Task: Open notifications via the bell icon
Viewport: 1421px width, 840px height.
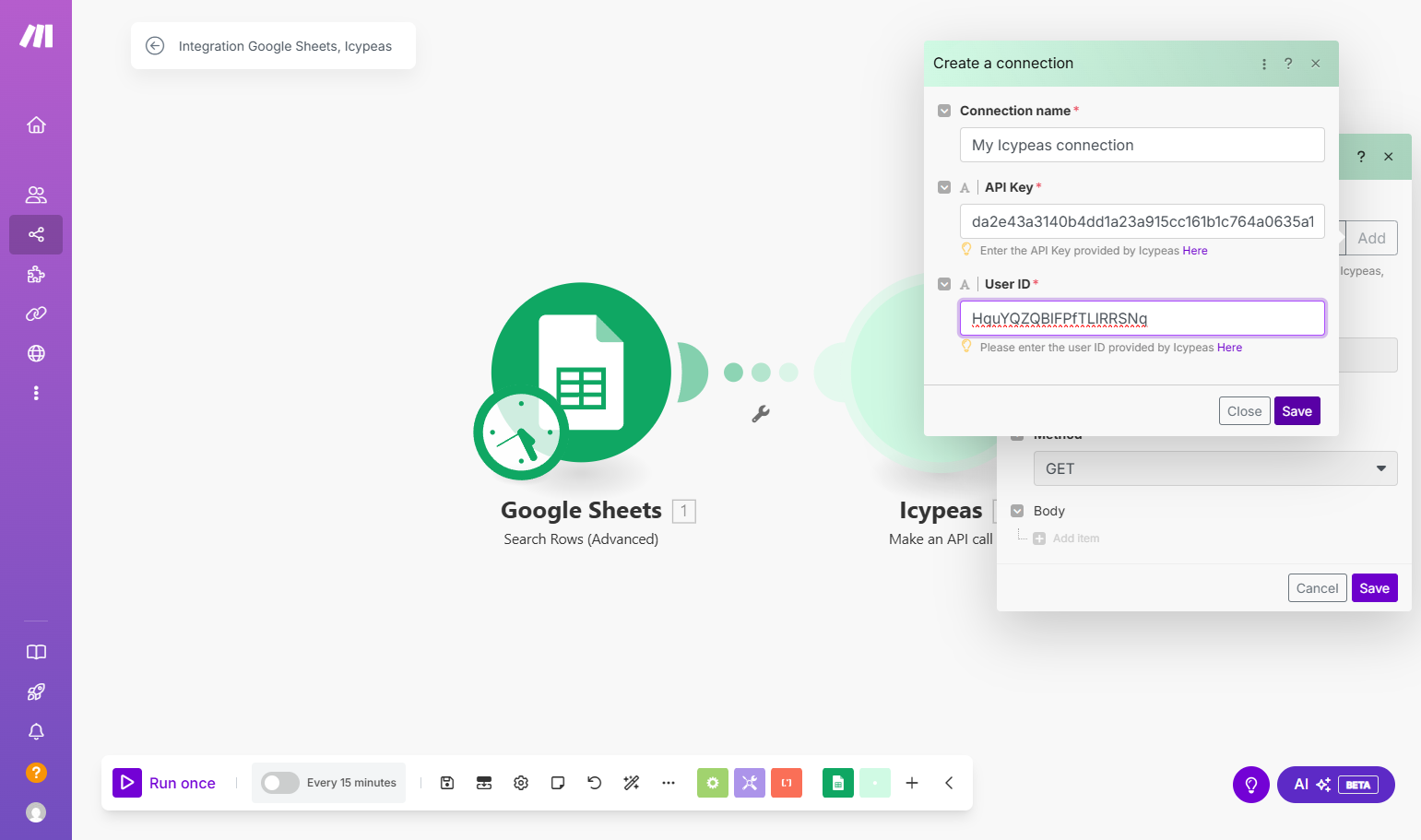Action: point(36,731)
